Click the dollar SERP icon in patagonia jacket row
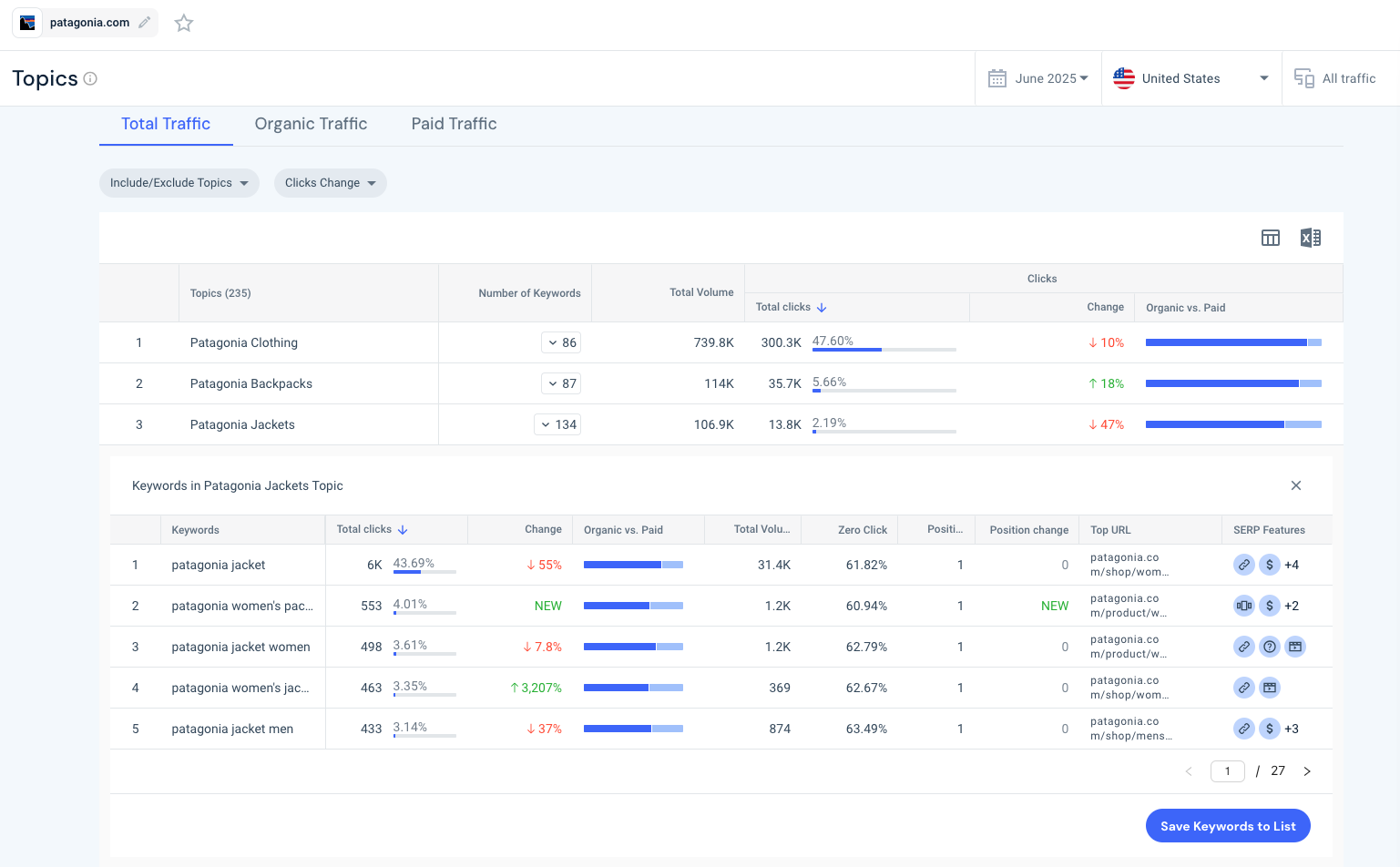This screenshot has width=1400, height=867. pos(1270,565)
